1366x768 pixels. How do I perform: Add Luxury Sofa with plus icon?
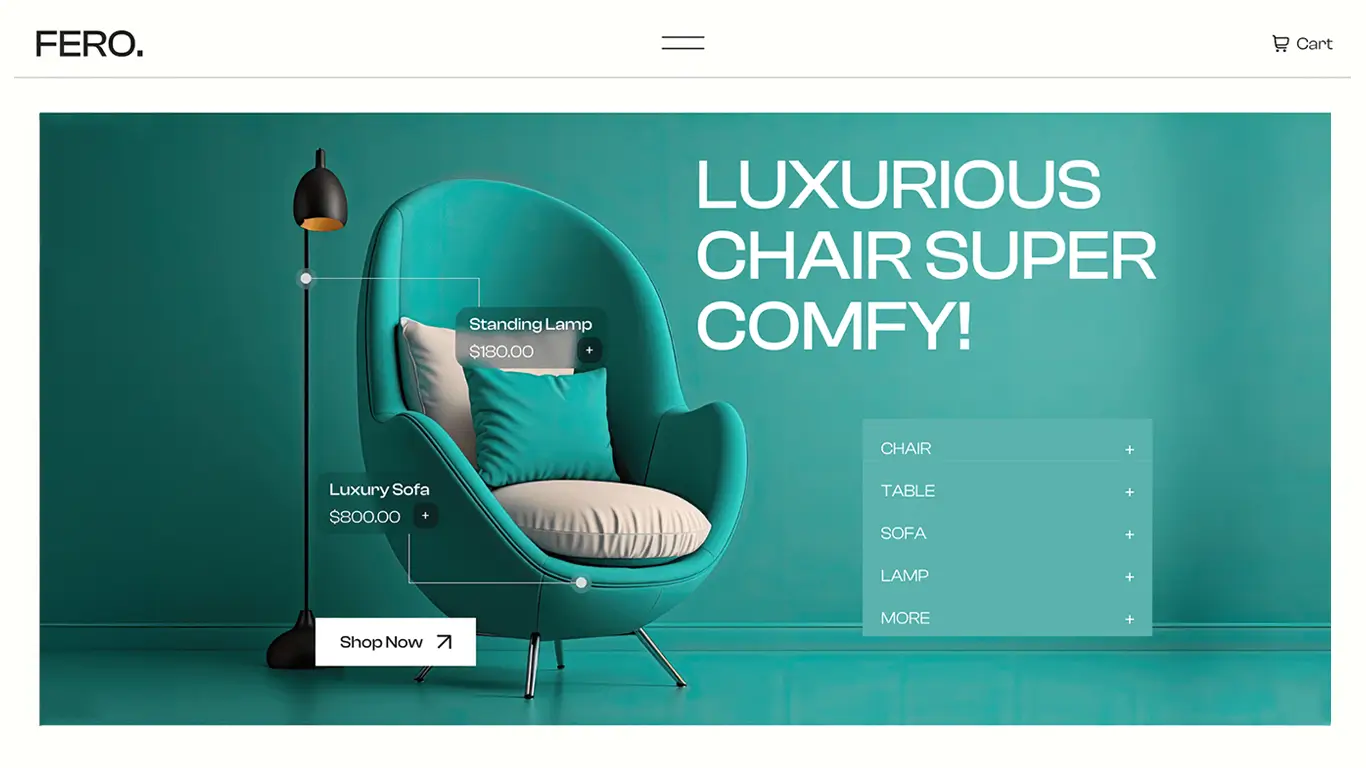tap(425, 516)
